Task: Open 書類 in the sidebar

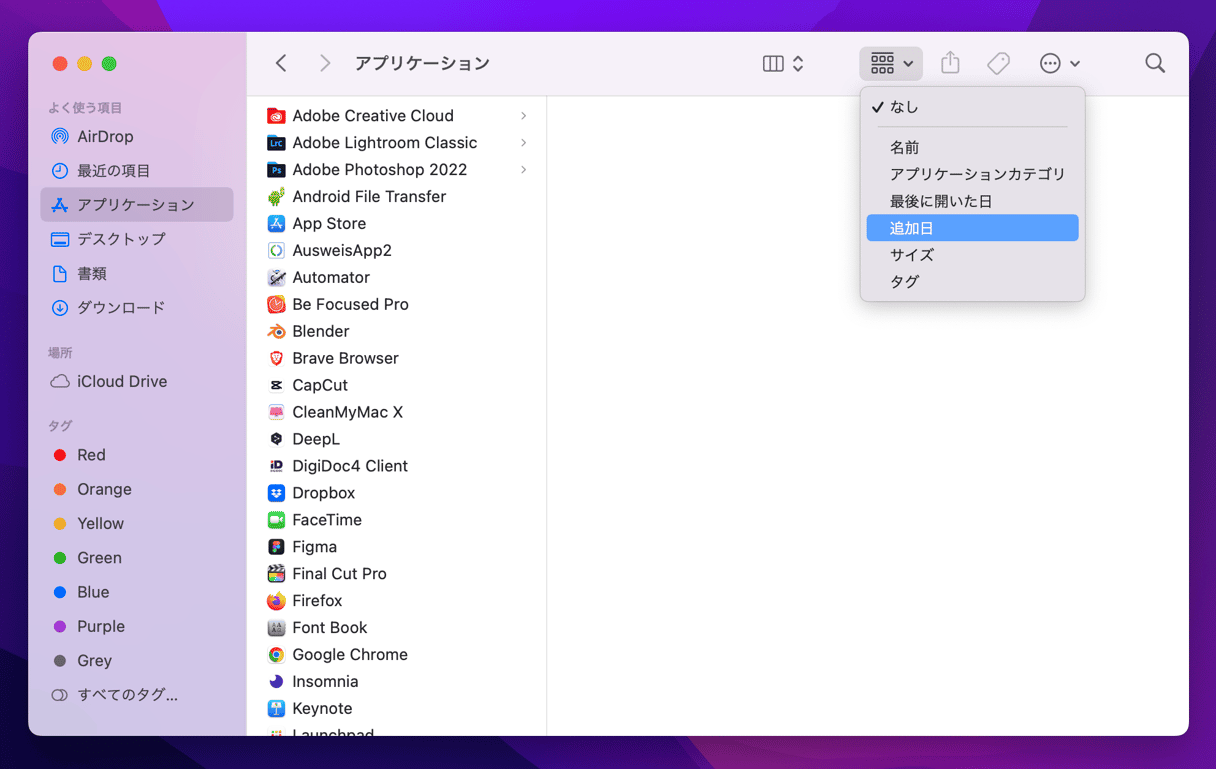Action: tap(137, 273)
